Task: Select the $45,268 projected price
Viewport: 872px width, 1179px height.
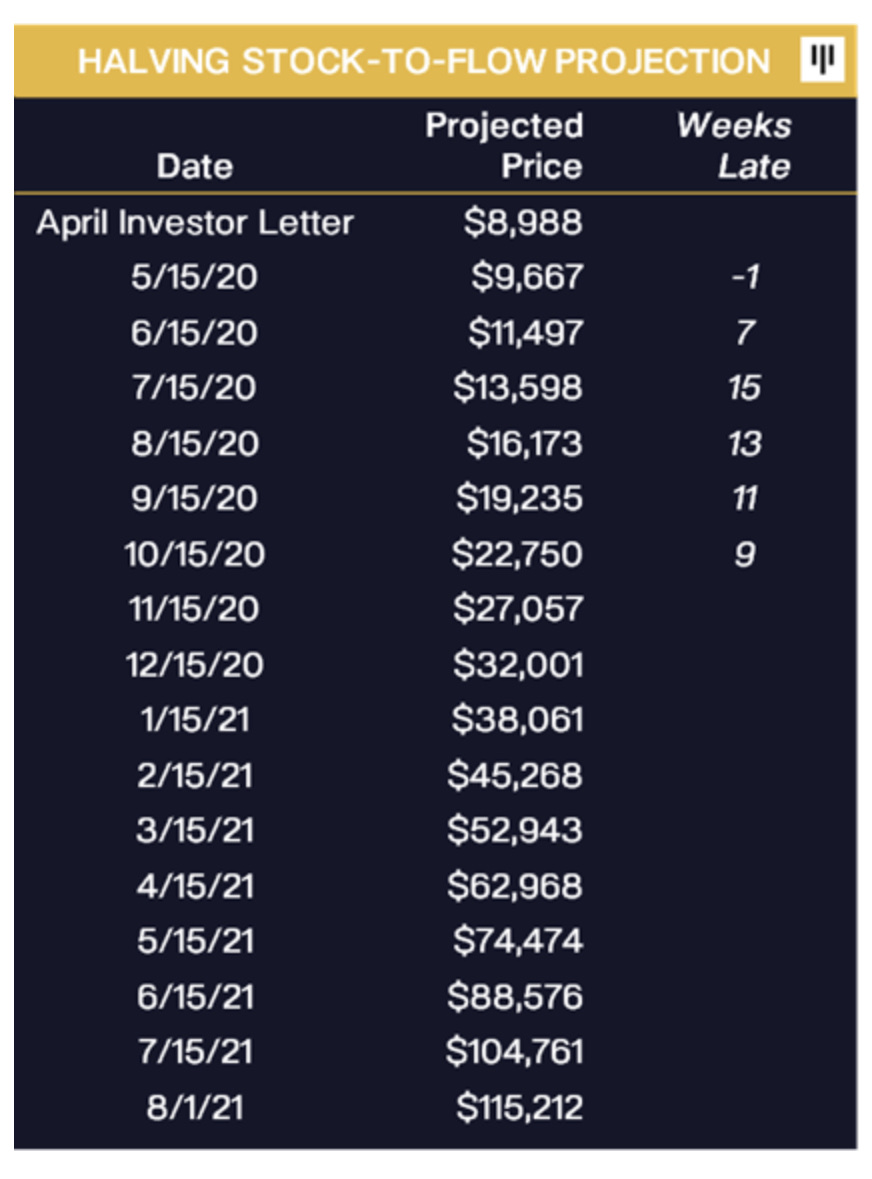Action: click(x=515, y=775)
